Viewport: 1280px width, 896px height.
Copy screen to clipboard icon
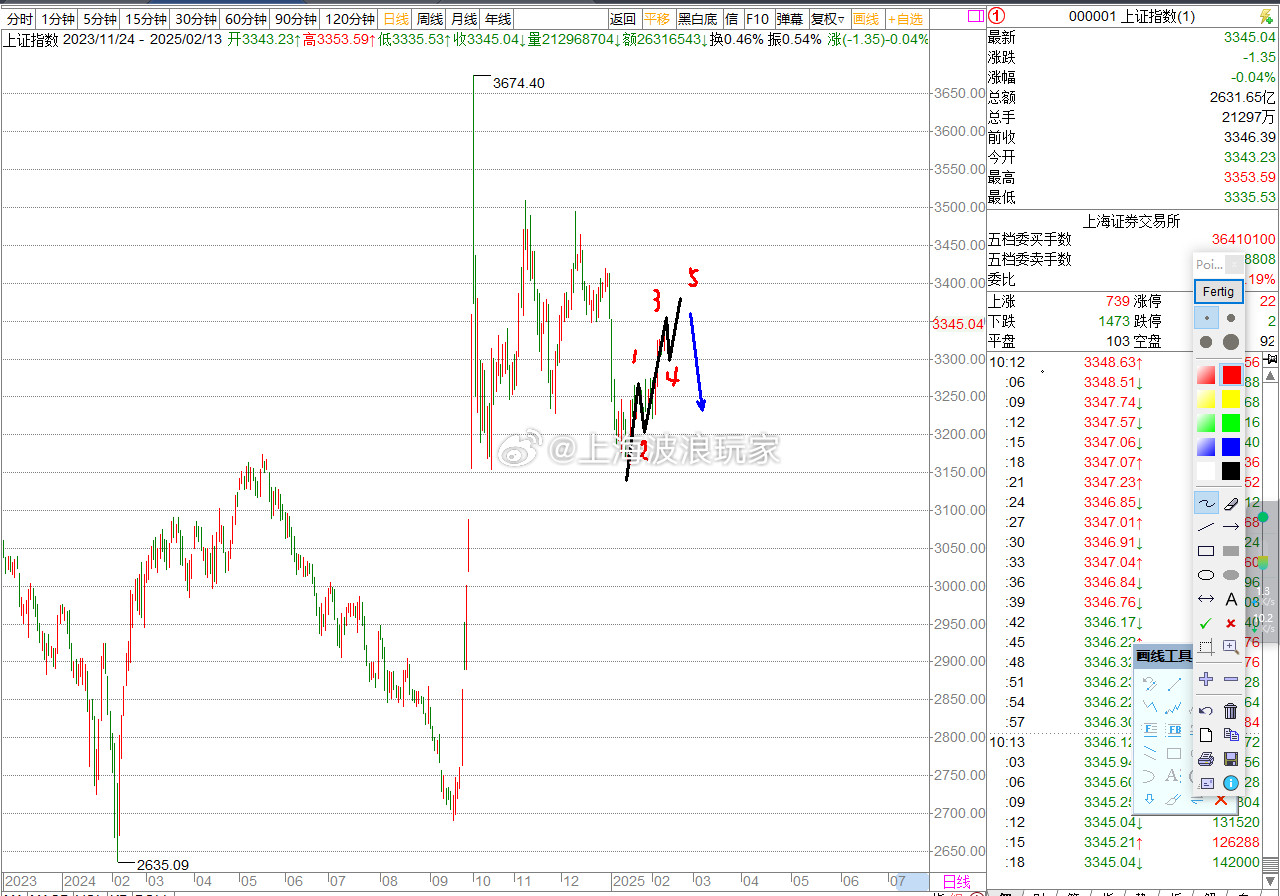[1231, 734]
